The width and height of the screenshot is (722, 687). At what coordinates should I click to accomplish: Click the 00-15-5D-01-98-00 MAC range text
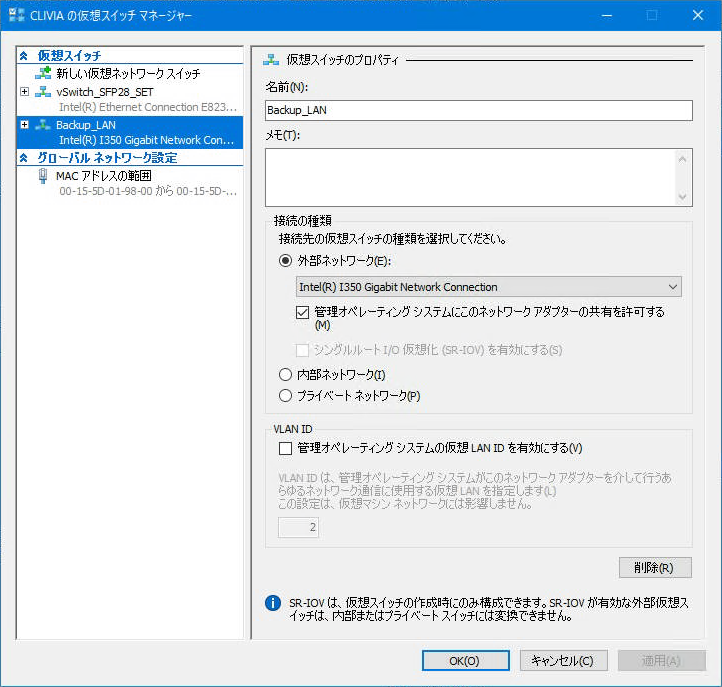tap(148, 191)
